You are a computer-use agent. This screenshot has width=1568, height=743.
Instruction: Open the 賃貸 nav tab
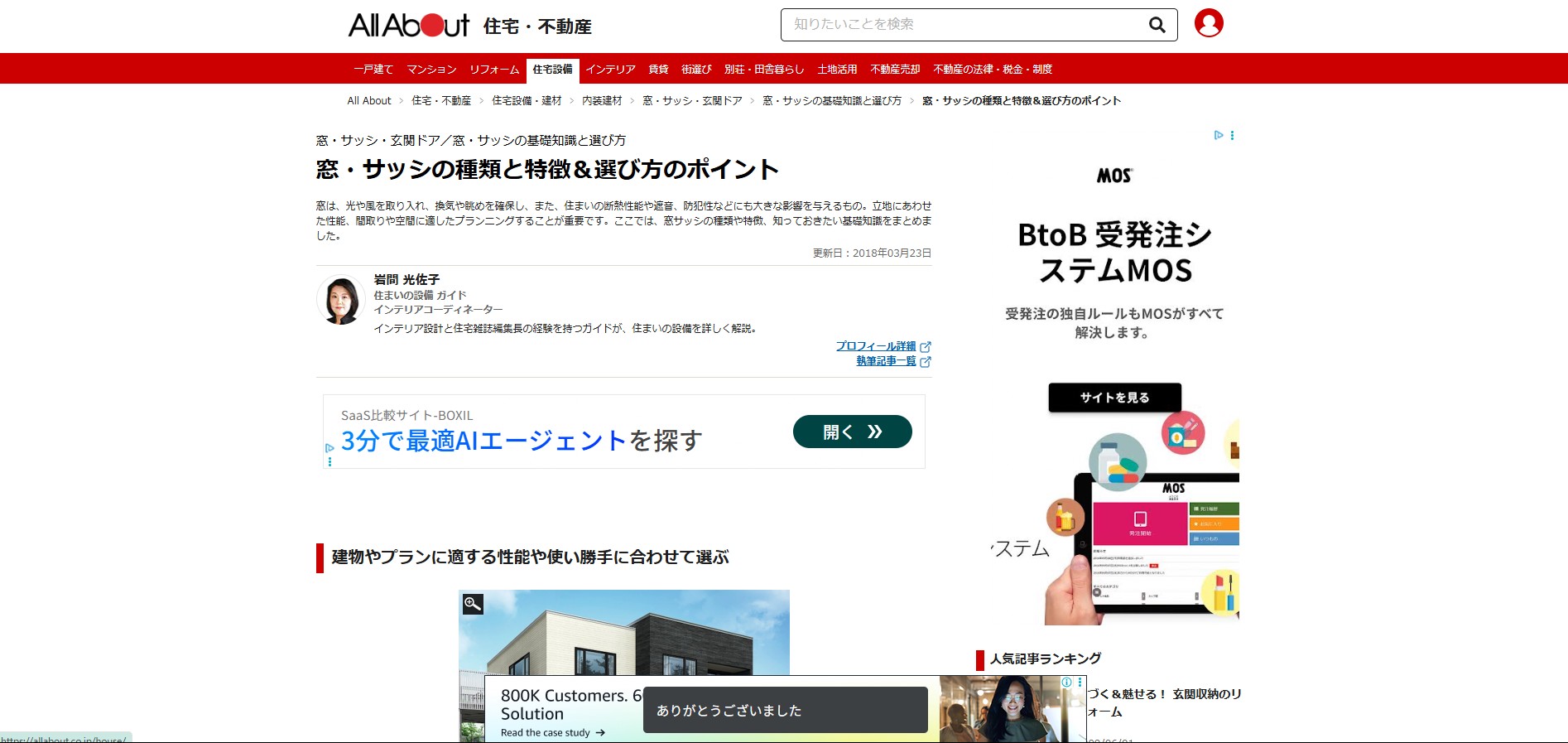(x=658, y=70)
